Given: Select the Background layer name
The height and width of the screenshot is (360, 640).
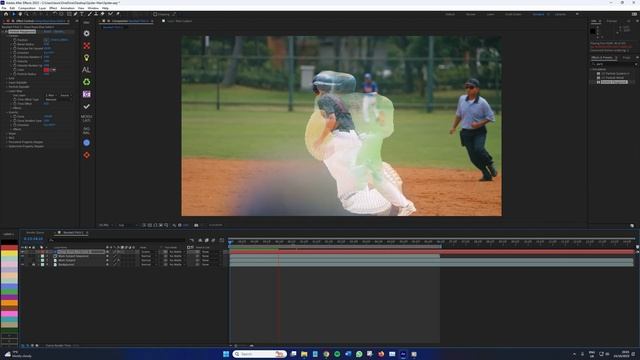Looking at the screenshot, I should [66, 264].
